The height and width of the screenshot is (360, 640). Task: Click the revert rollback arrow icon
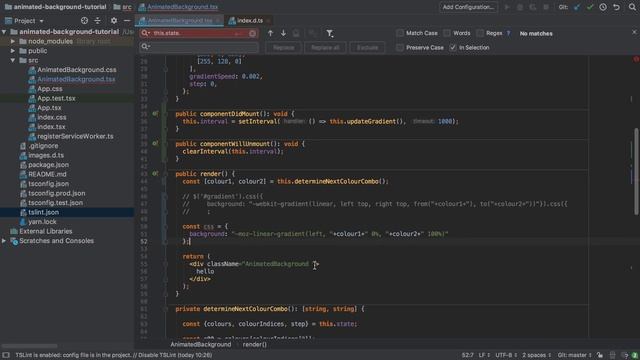point(616,7)
